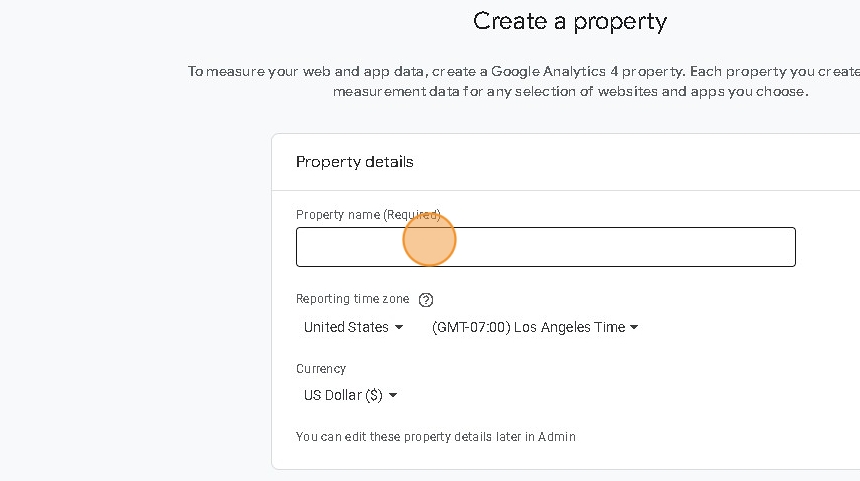This screenshot has height=481, width=860.
Task: Click the "(GMT-07:00)" offset text
Action: tap(470, 327)
